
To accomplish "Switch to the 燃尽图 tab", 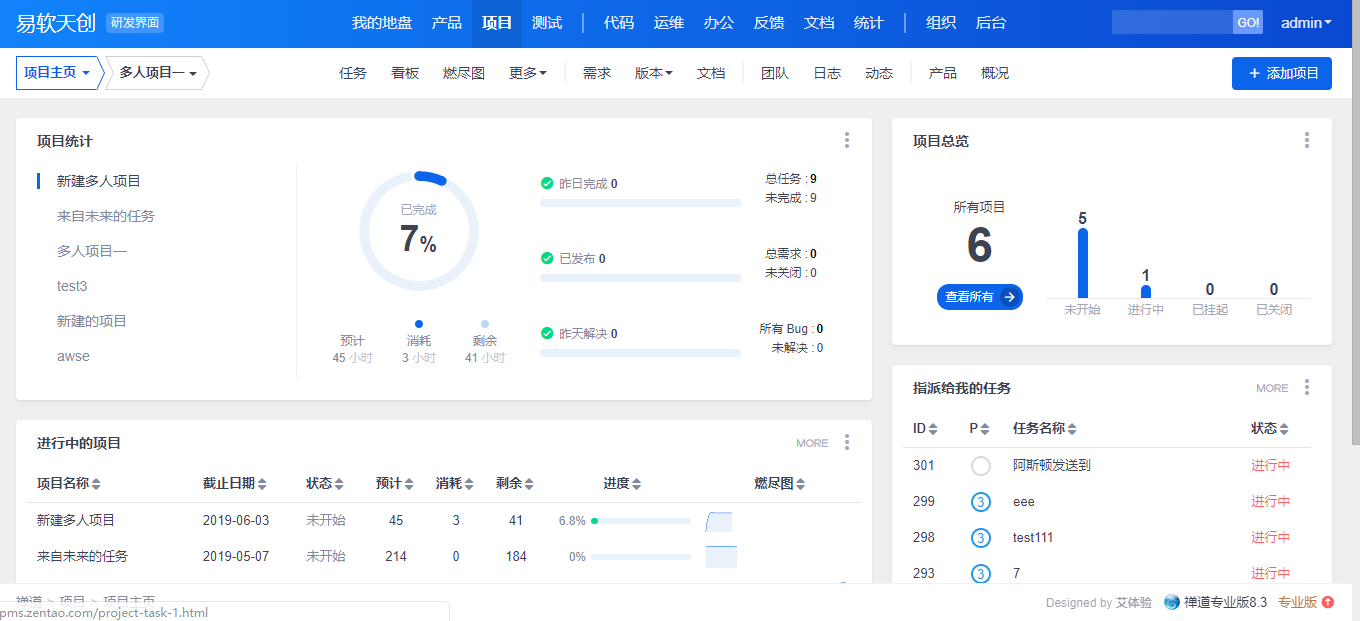I will point(464,73).
